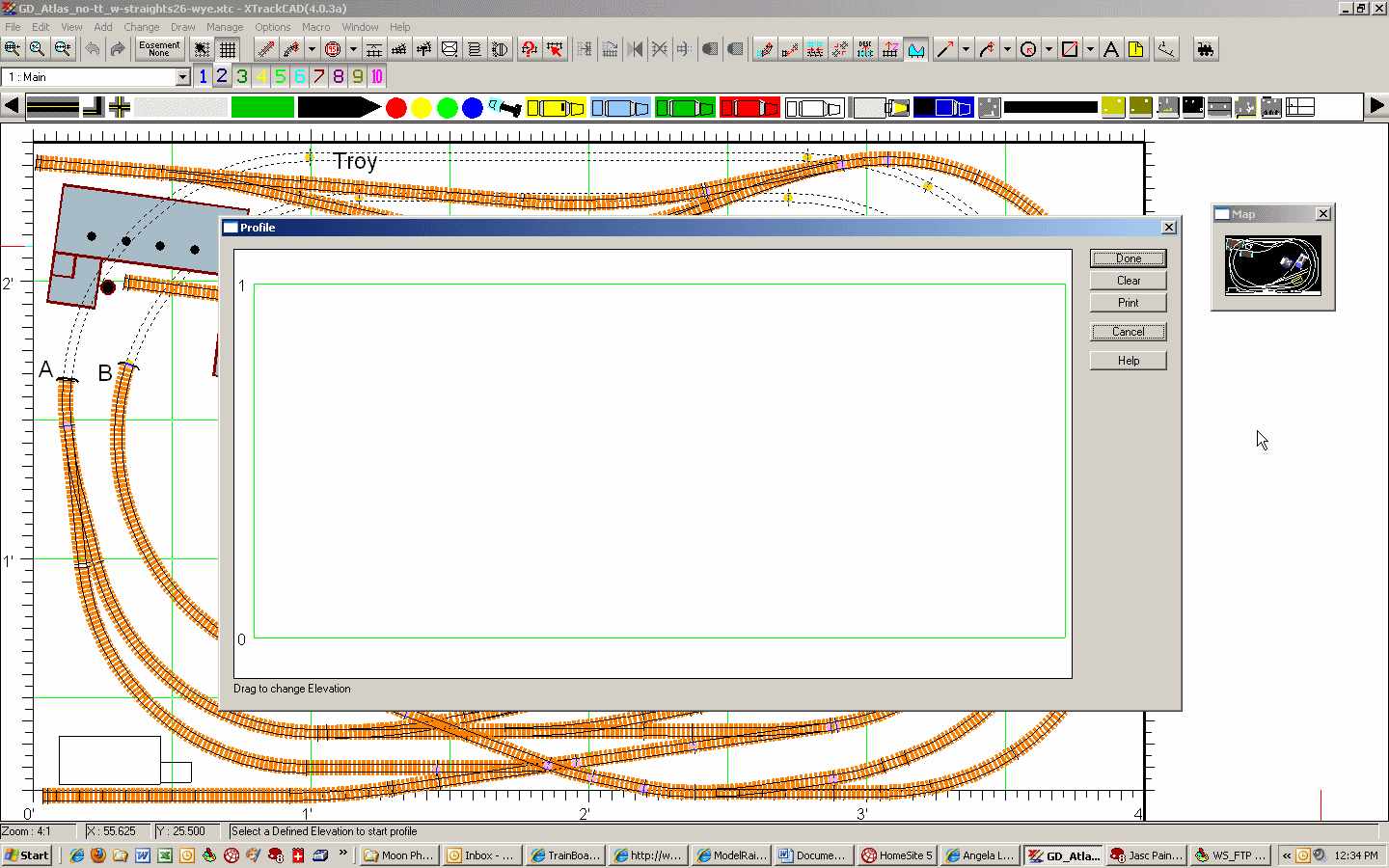Expand the draw circle tool dropdown arrow
The width and height of the screenshot is (1389, 868).
tap(1049, 49)
